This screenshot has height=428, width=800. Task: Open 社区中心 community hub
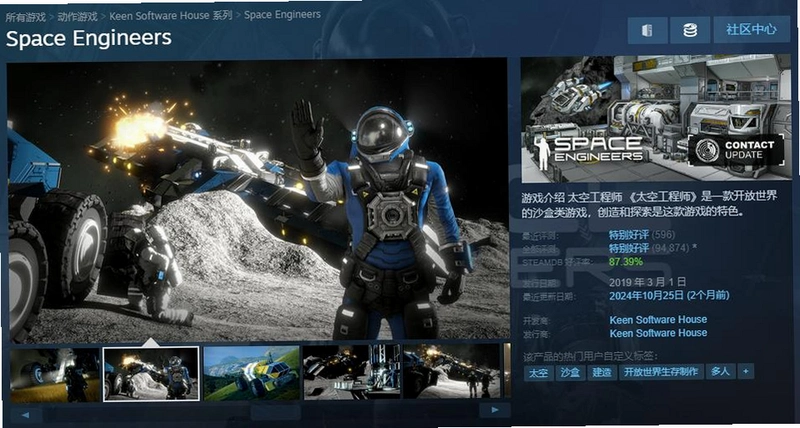751,30
